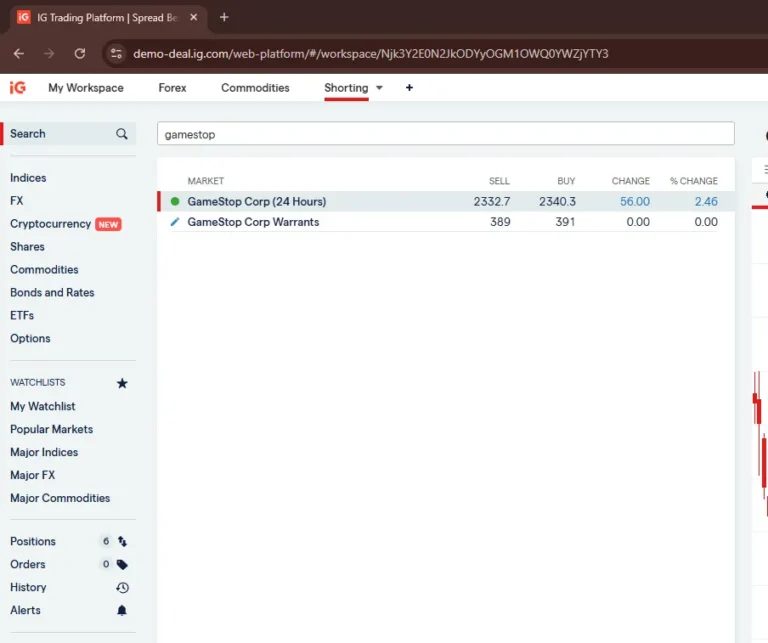Image resolution: width=768 pixels, height=643 pixels.
Task: Click the change value 56.00
Action: tap(635, 201)
